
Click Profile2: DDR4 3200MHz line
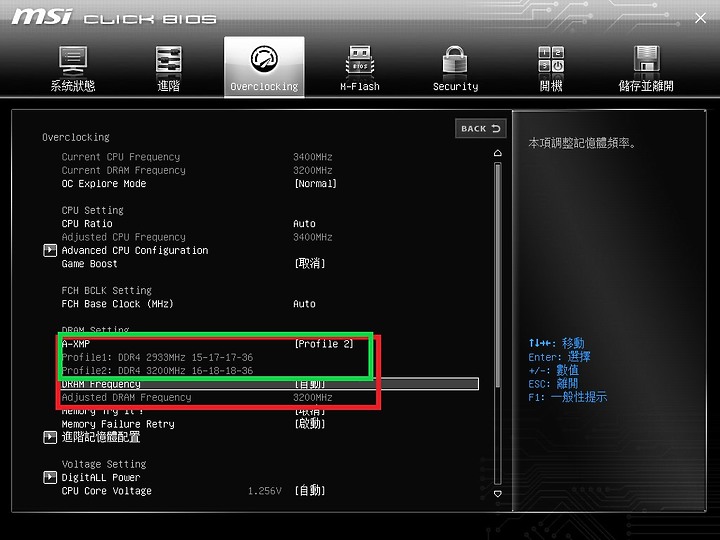tap(158, 371)
